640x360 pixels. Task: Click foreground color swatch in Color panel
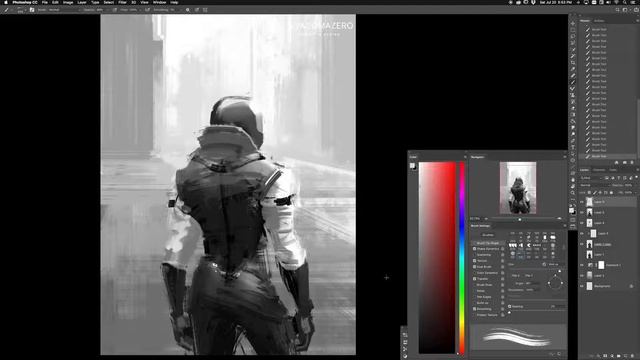(x=413, y=166)
